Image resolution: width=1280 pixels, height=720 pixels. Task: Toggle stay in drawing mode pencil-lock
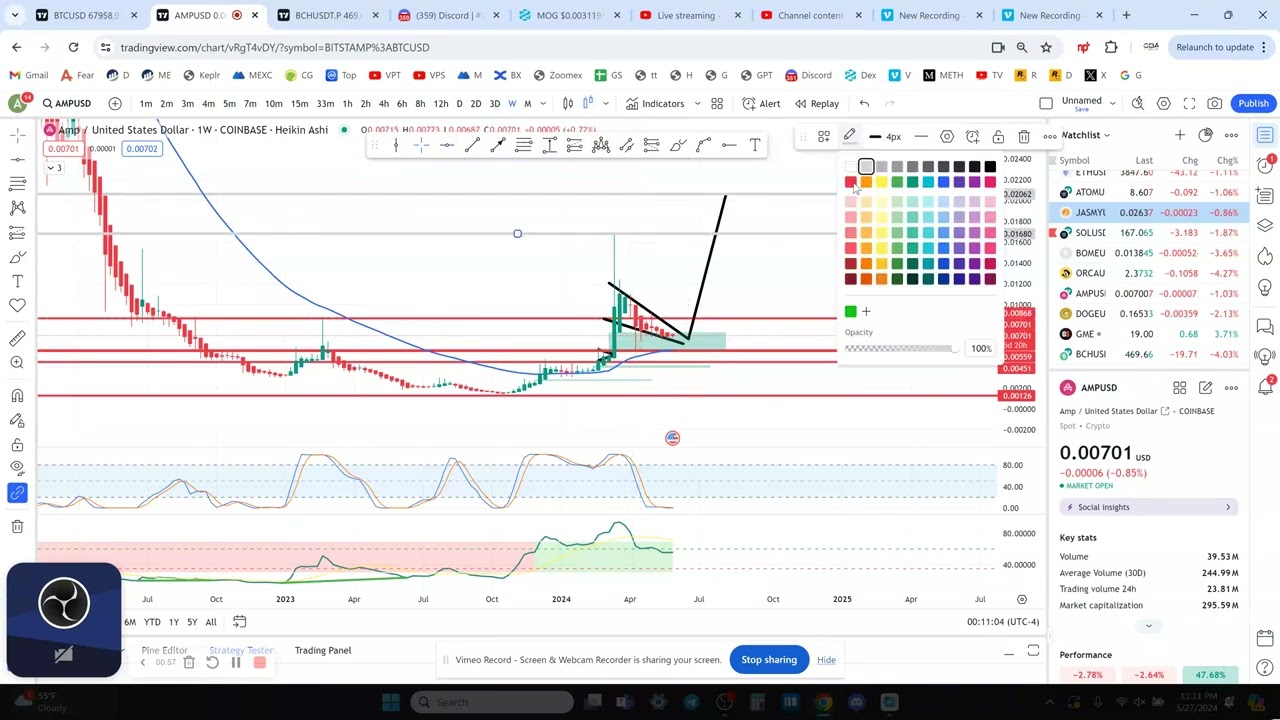[17, 421]
